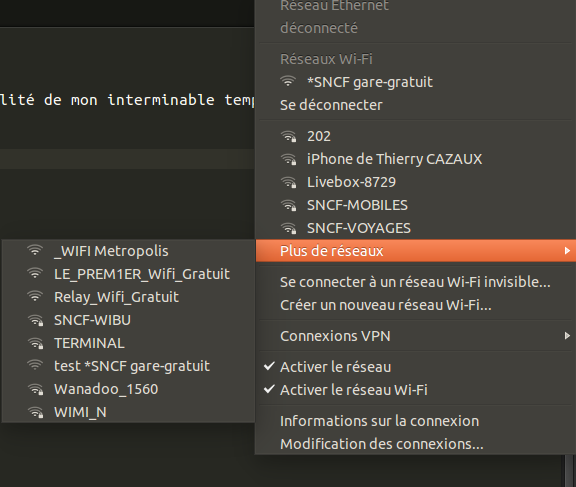Screen dimensions: 576x487
Task: Click Se déconnecter
Action: coord(331,105)
